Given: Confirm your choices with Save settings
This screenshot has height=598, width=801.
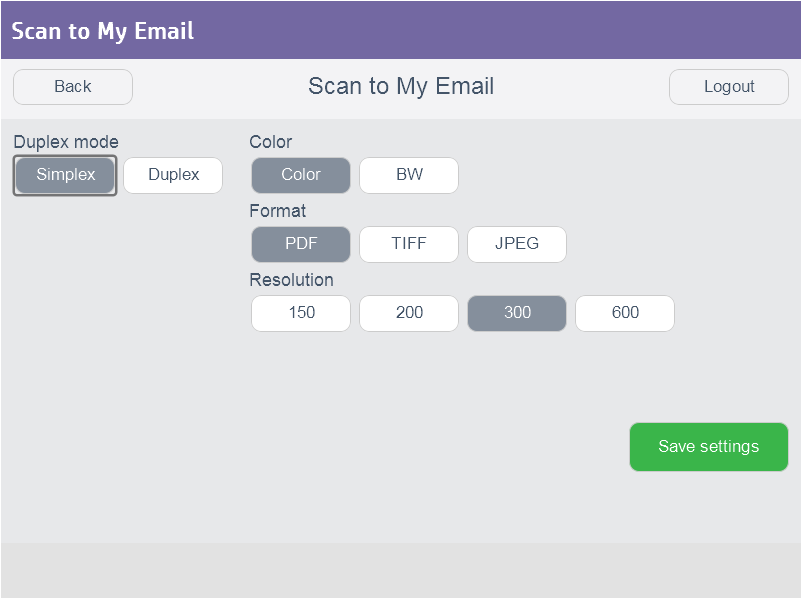Looking at the screenshot, I should pos(708,447).
